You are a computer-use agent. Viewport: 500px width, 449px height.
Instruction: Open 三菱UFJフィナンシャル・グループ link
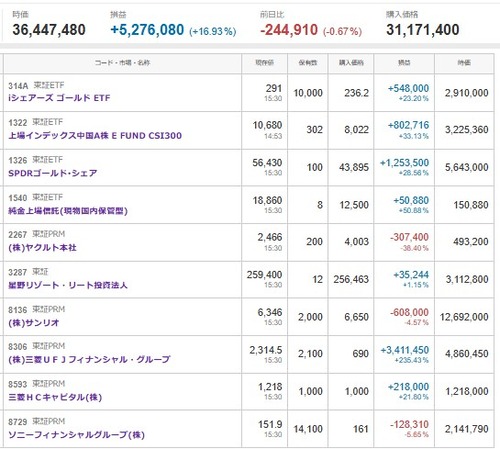89,360
